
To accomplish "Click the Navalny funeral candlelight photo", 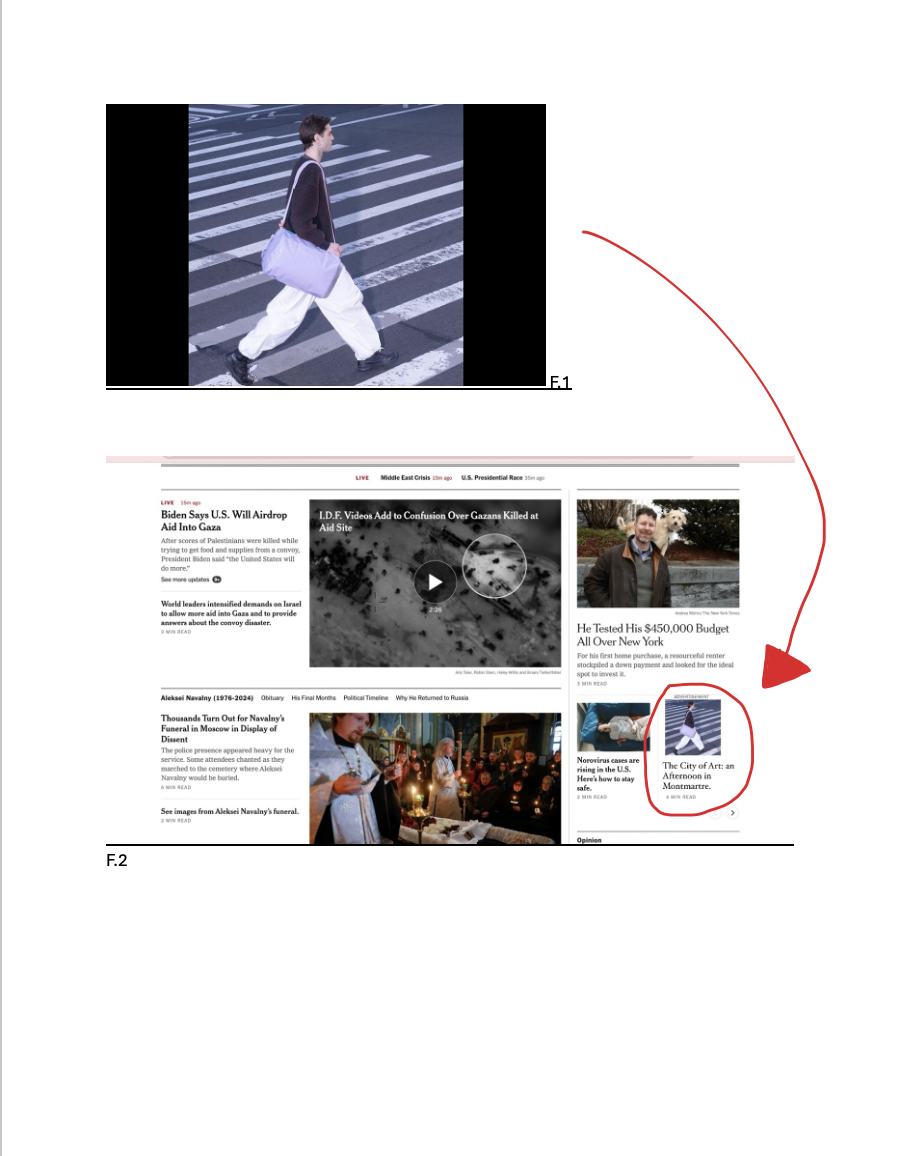I will [435, 779].
